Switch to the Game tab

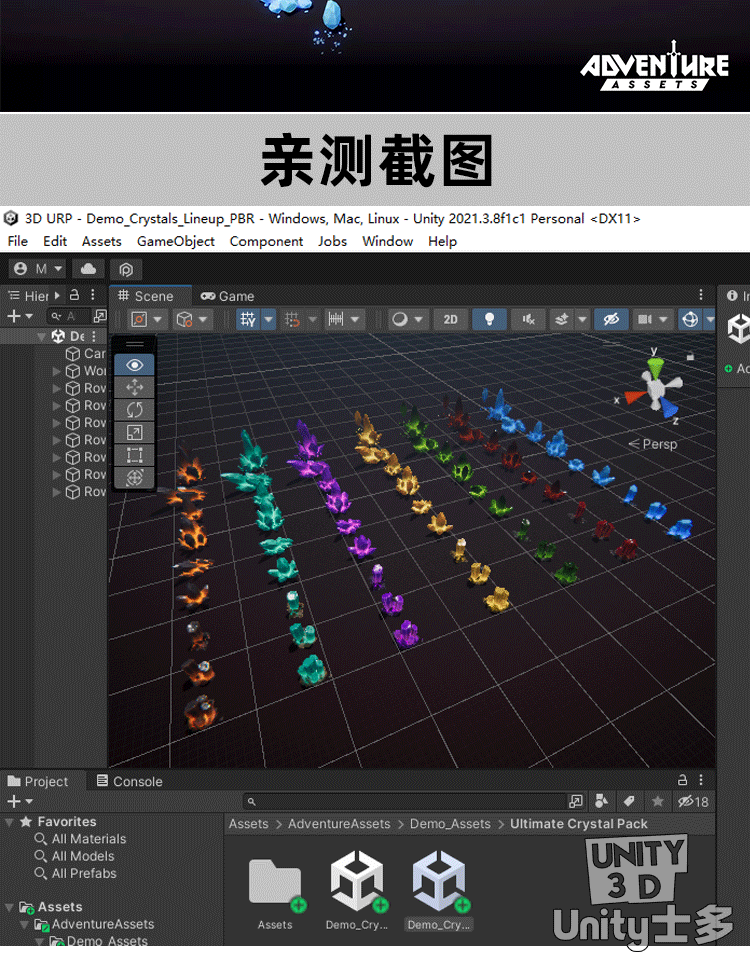(x=228, y=296)
